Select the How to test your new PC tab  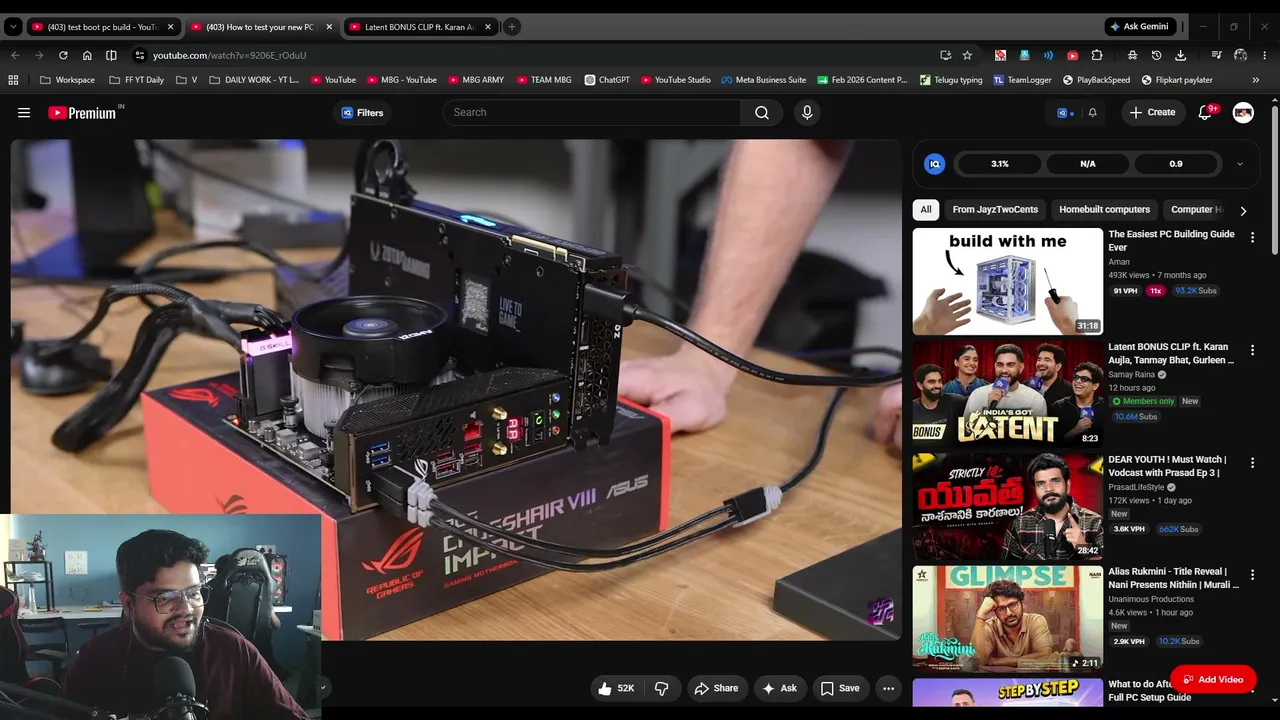point(260,27)
